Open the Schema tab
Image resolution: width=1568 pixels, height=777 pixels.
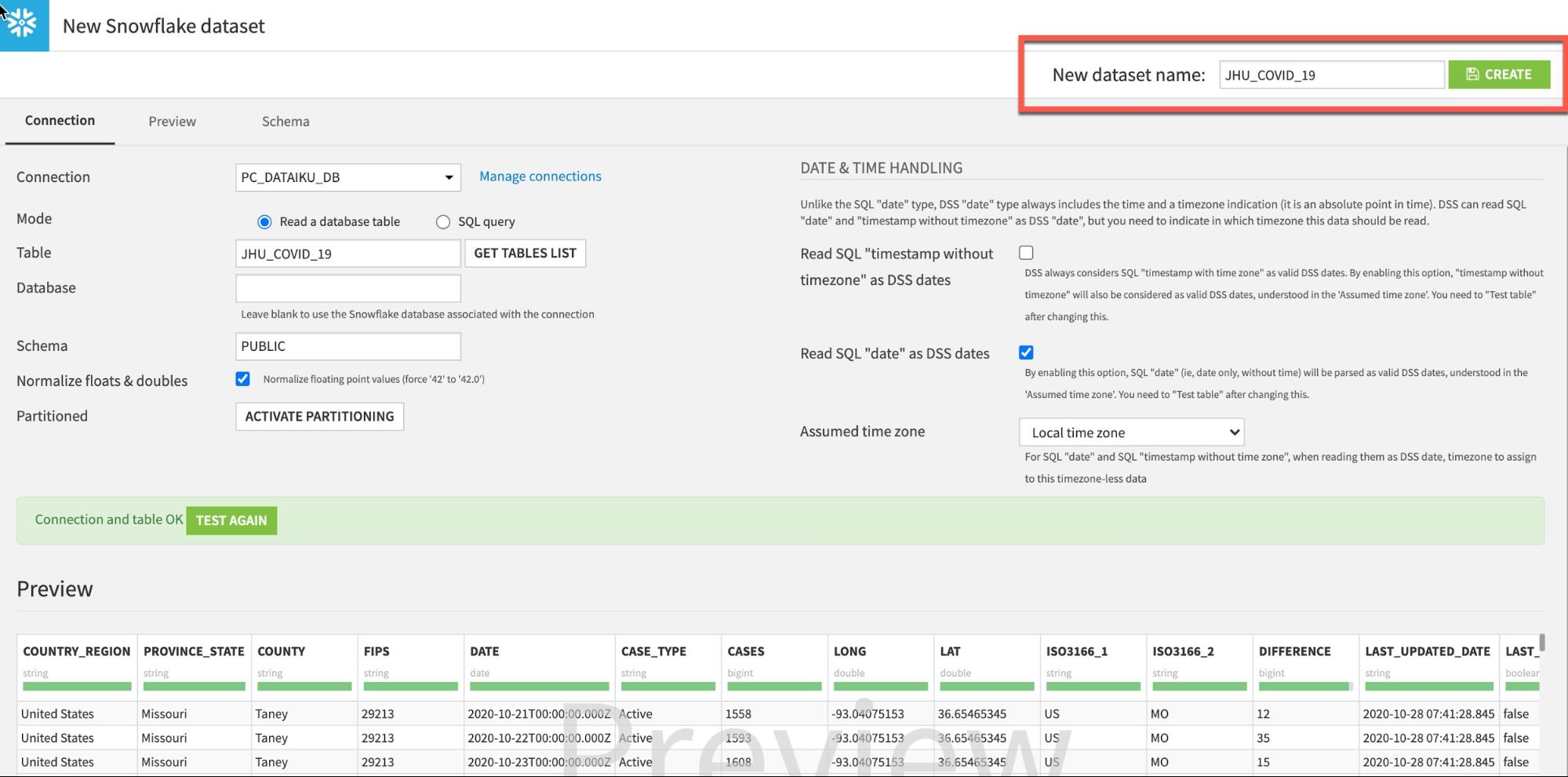pos(286,122)
